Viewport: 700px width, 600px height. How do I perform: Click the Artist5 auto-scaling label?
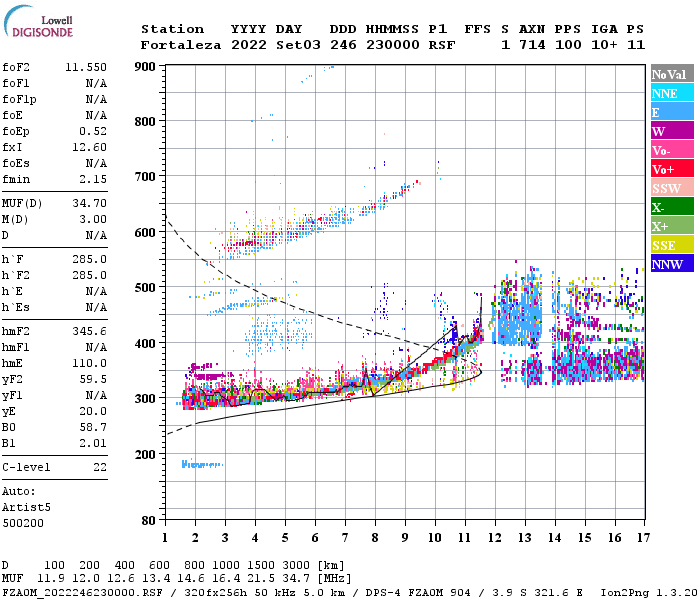(26, 508)
